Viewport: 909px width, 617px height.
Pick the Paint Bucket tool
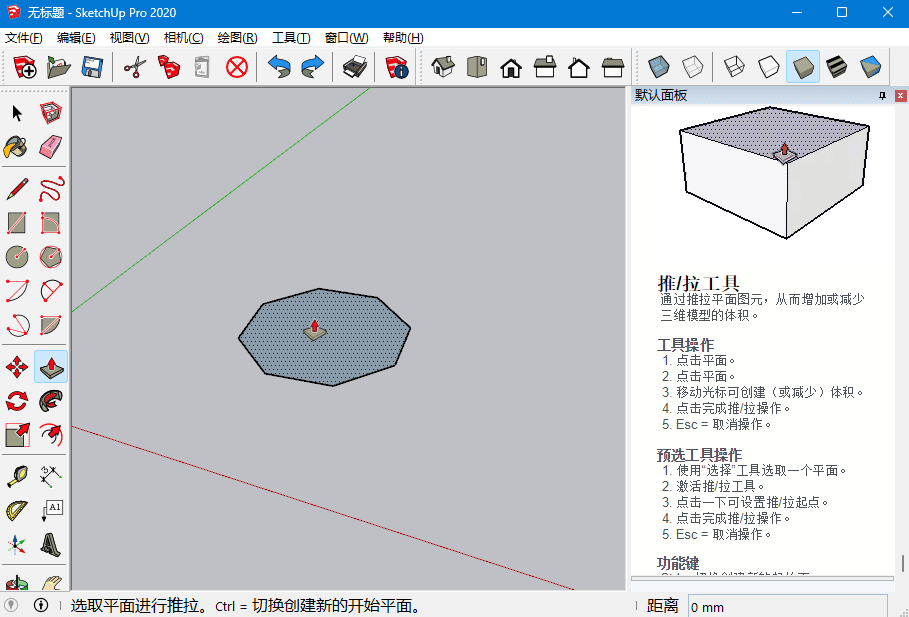tap(17, 147)
